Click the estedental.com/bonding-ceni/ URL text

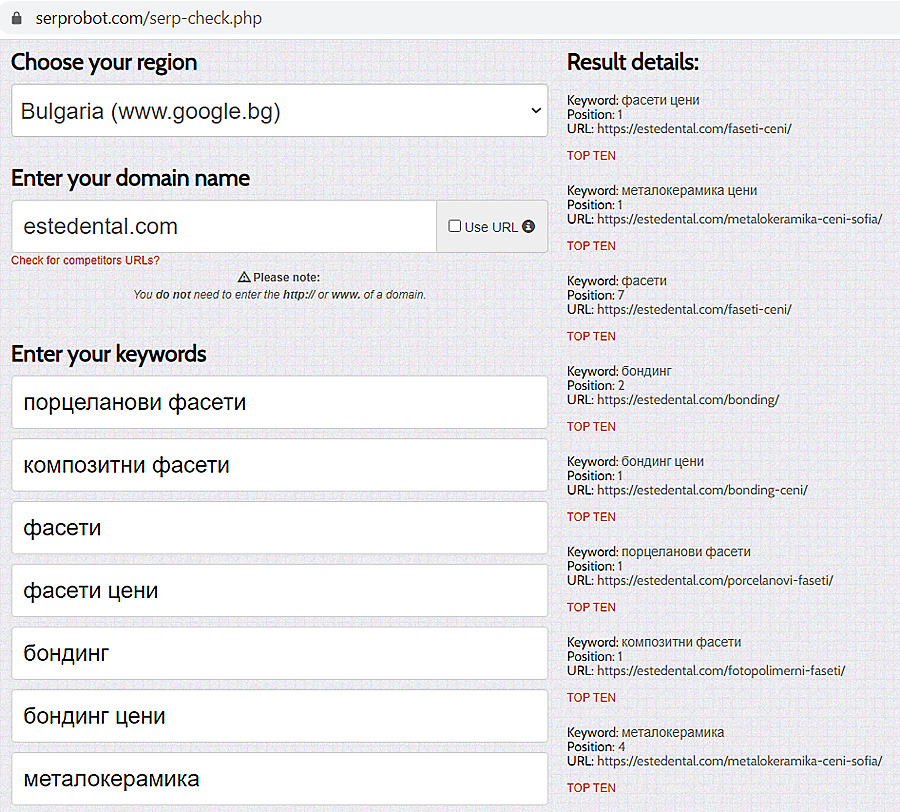pyautogui.click(x=702, y=490)
